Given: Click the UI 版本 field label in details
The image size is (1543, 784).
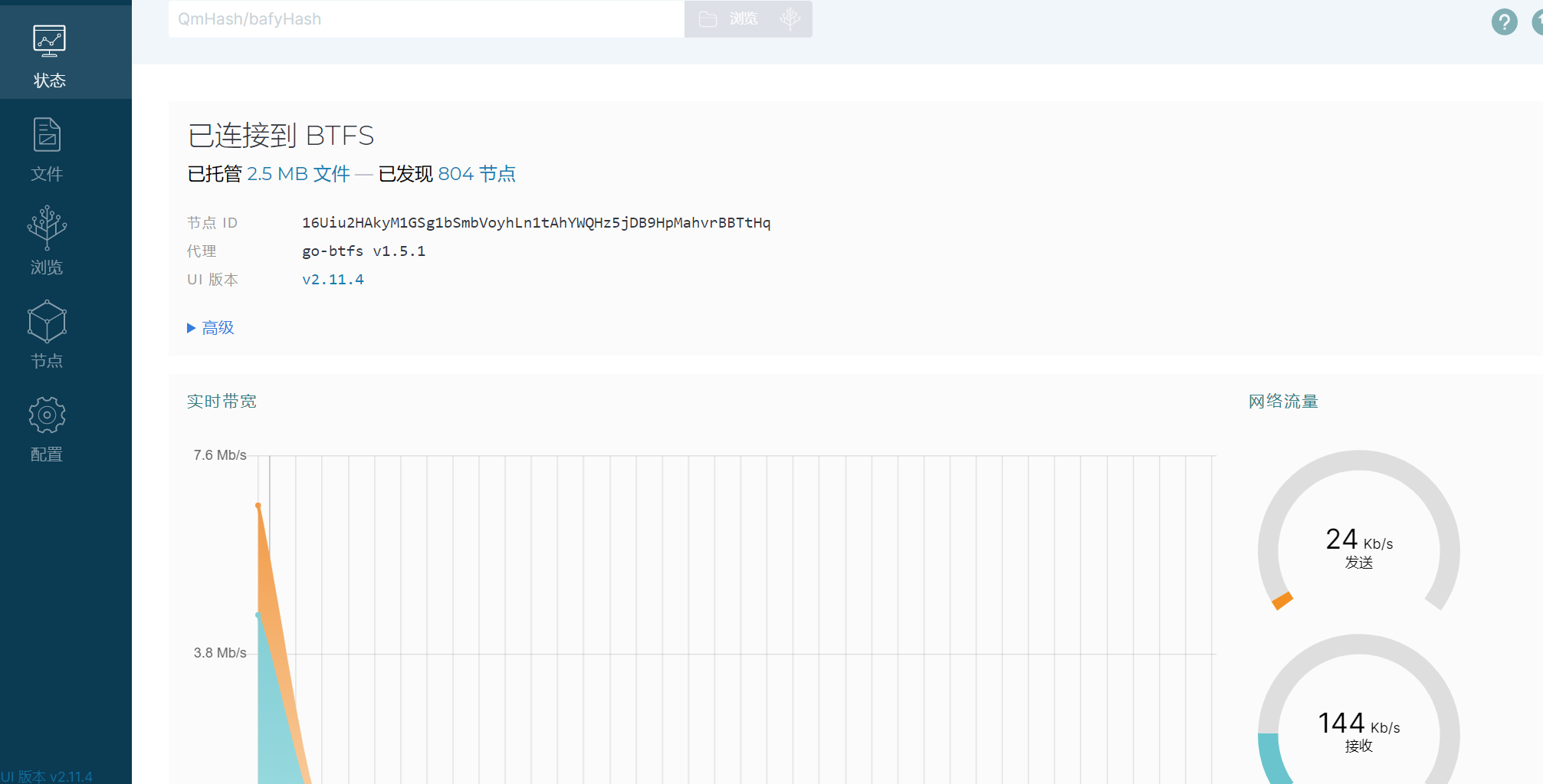Looking at the screenshot, I should pyautogui.click(x=212, y=280).
